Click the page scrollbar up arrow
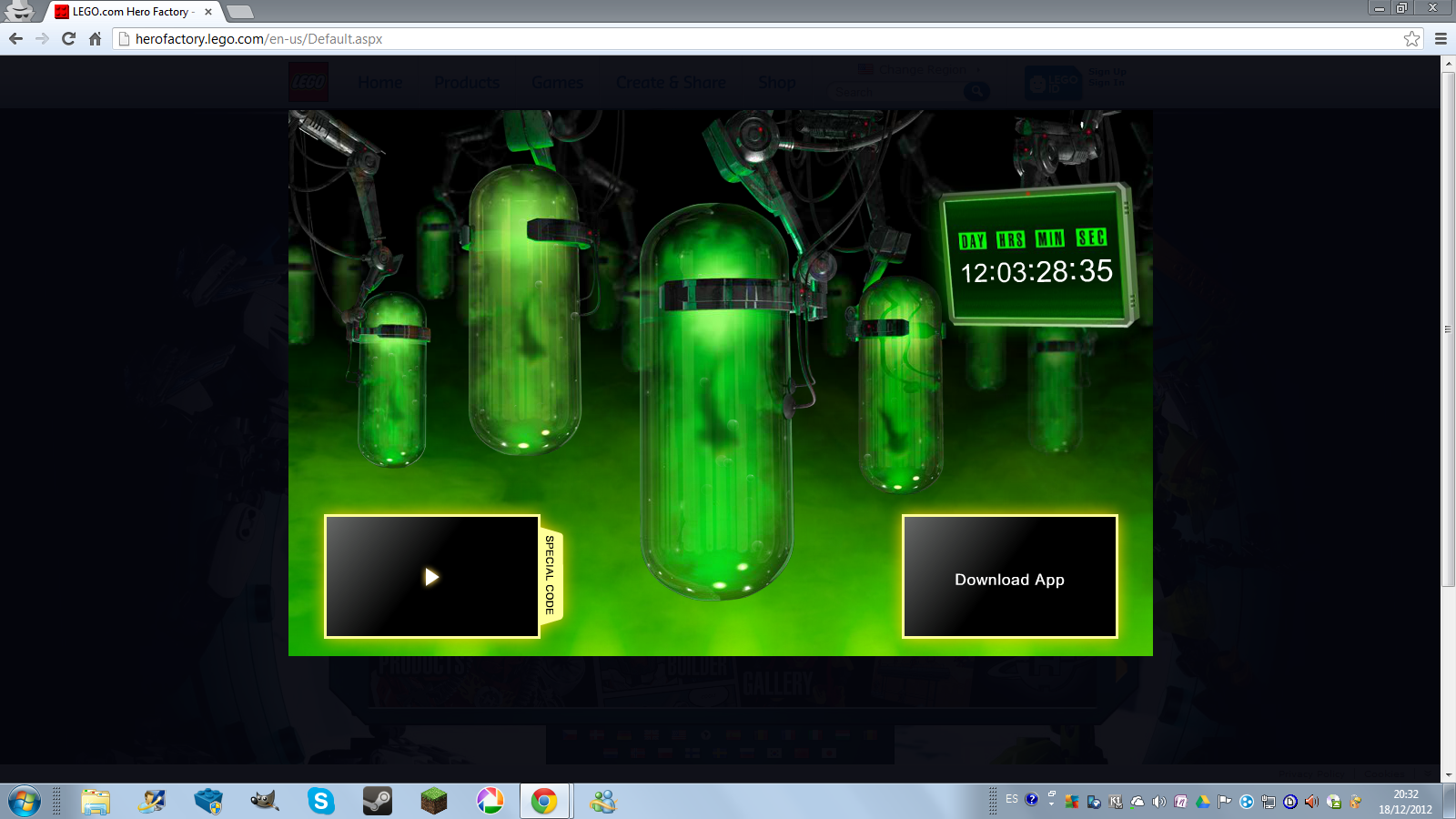The height and width of the screenshot is (819, 1456). tap(1448, 64)
